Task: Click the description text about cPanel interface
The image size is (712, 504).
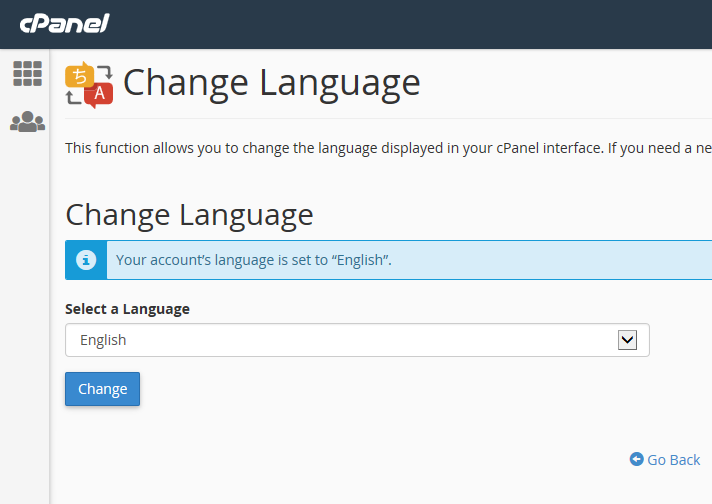Action: [388, 148]
